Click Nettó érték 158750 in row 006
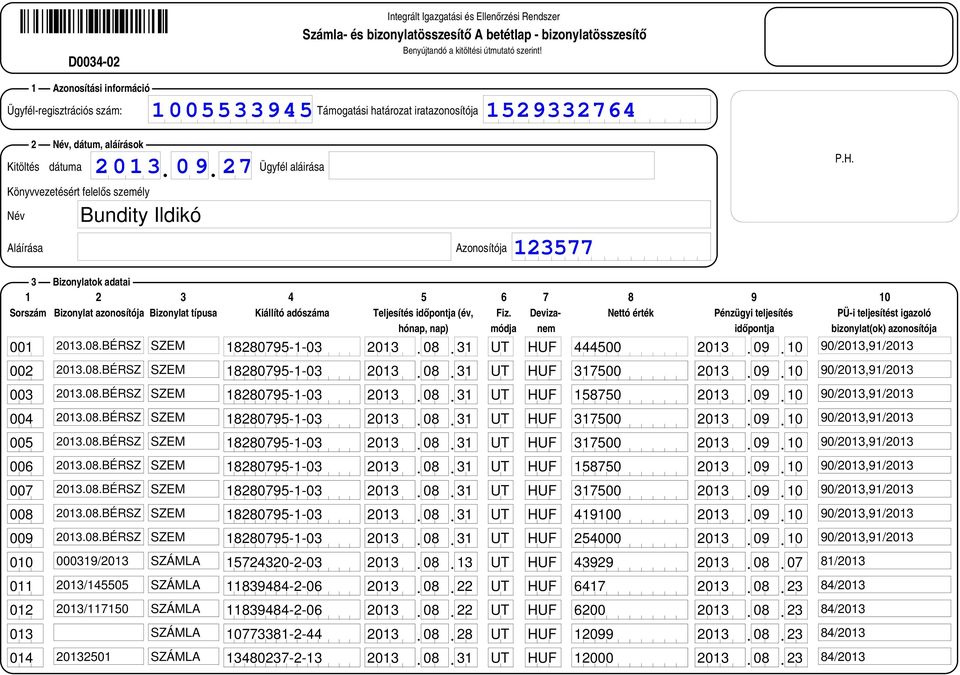The height and width of the screenshot is (675, 960). (629, 466)
